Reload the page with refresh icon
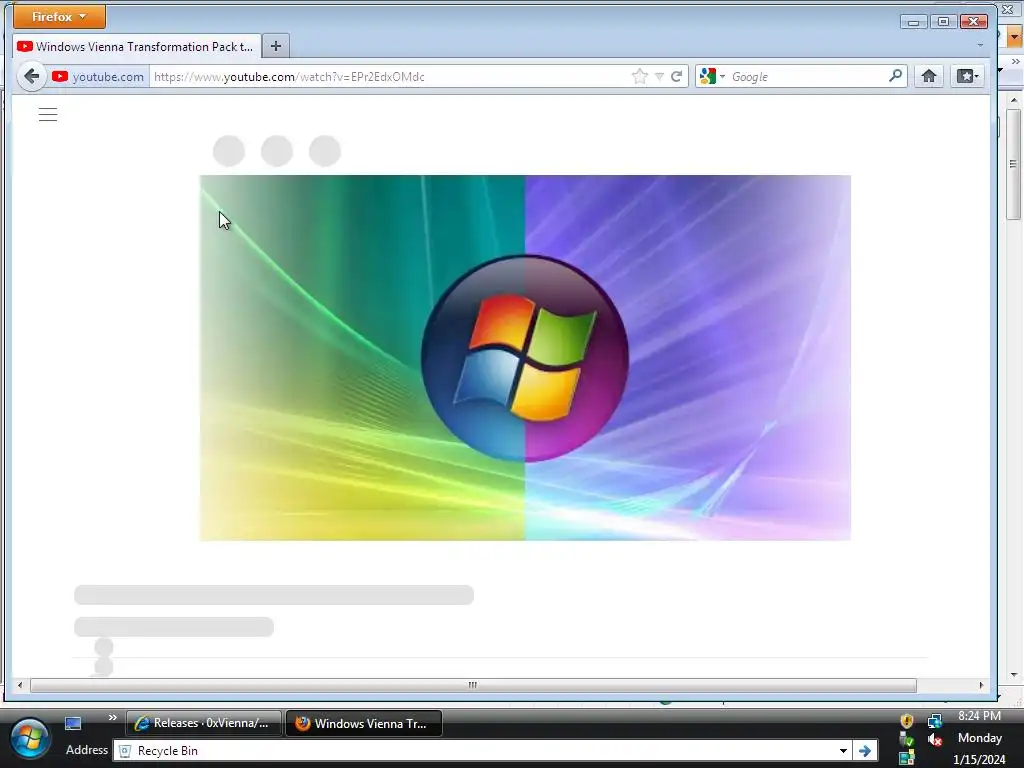Screen dimensions: 1024x768 pos(677,76)
